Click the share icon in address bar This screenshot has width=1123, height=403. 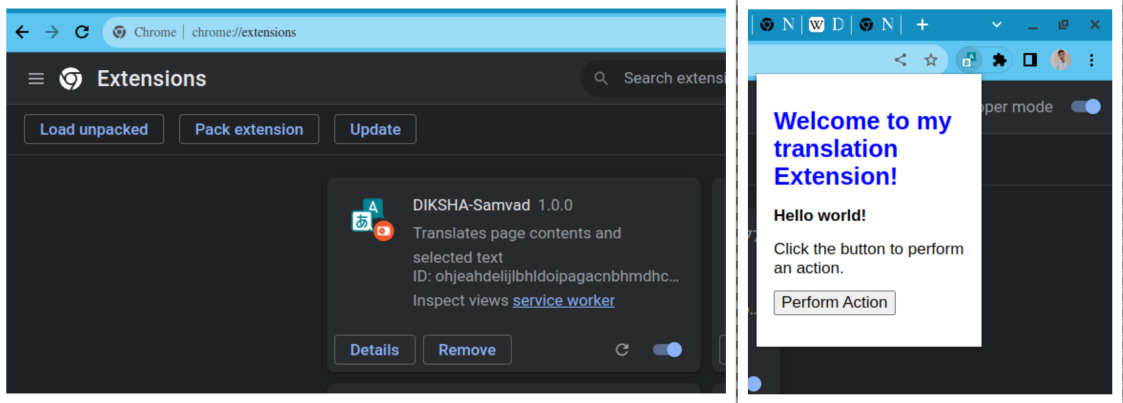(x=901, y=60)
